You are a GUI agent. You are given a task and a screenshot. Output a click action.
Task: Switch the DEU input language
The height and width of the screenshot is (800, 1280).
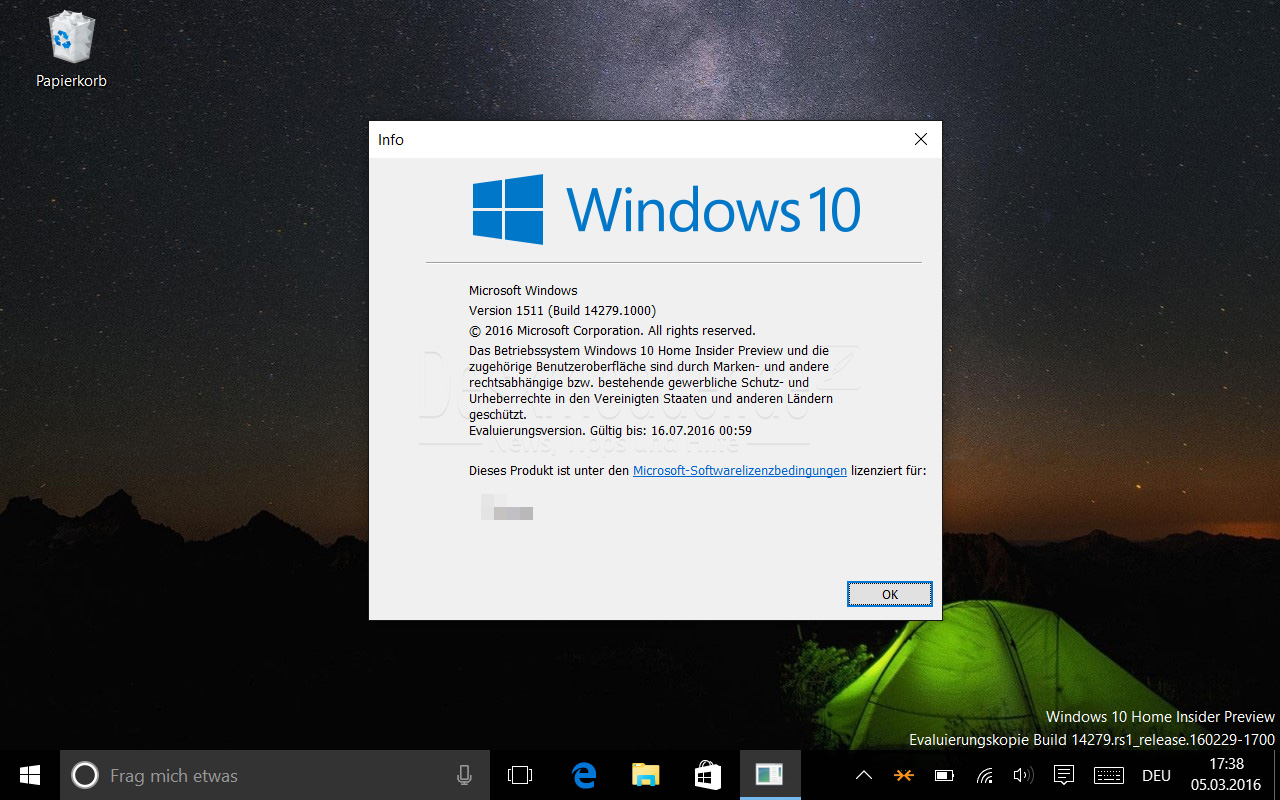pyautogui.click(x=1157, y=775)
